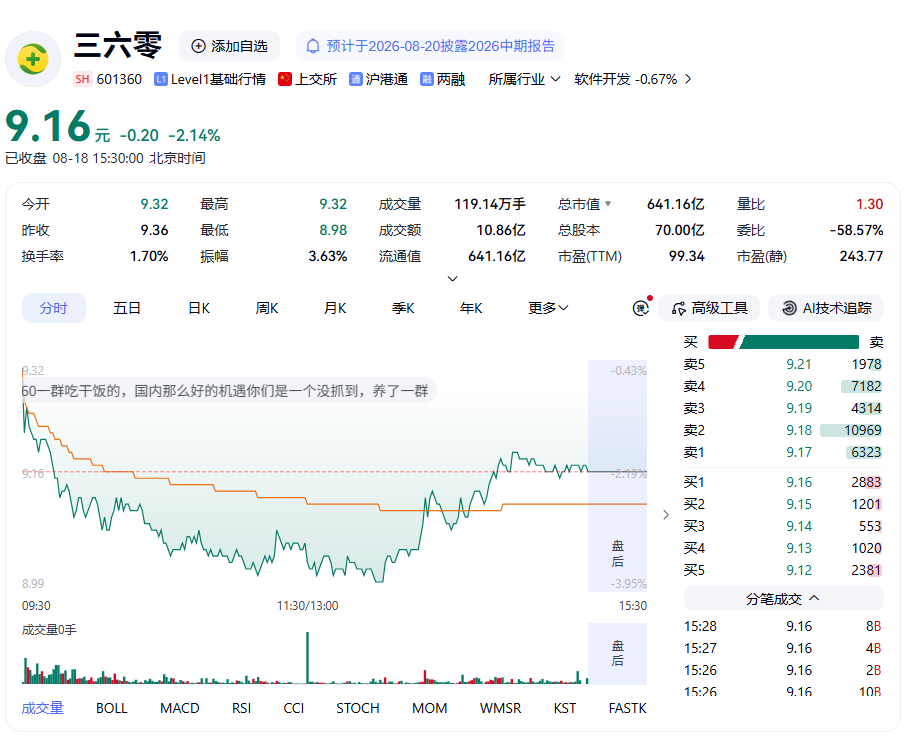Open the 2026 interim report disclosure notice
Screen dimensions: 915x745
click(x=429, y=46)
